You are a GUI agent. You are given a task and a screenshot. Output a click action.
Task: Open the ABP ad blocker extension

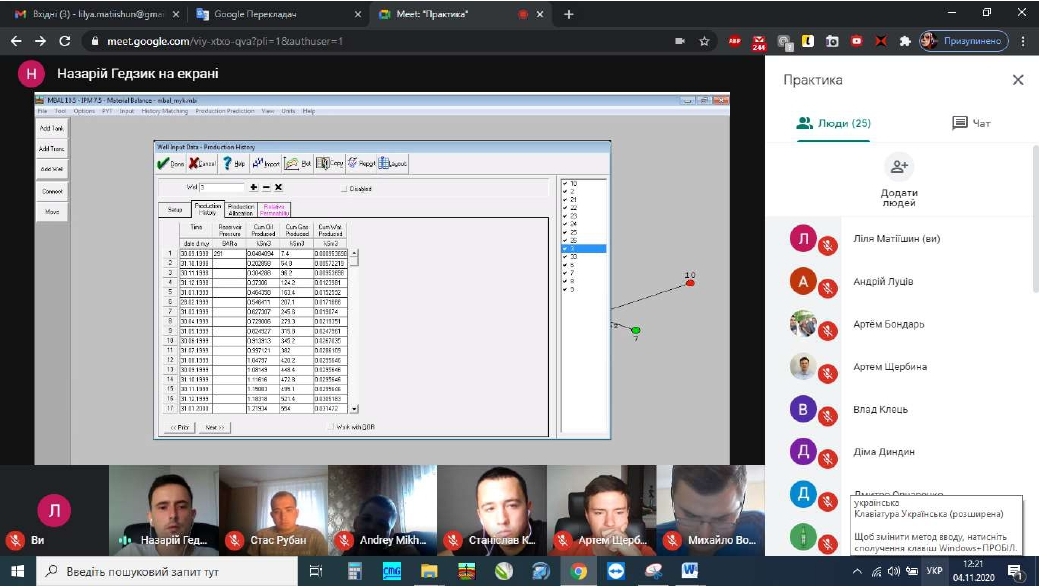pyautogui.click(x=735, y=41)
